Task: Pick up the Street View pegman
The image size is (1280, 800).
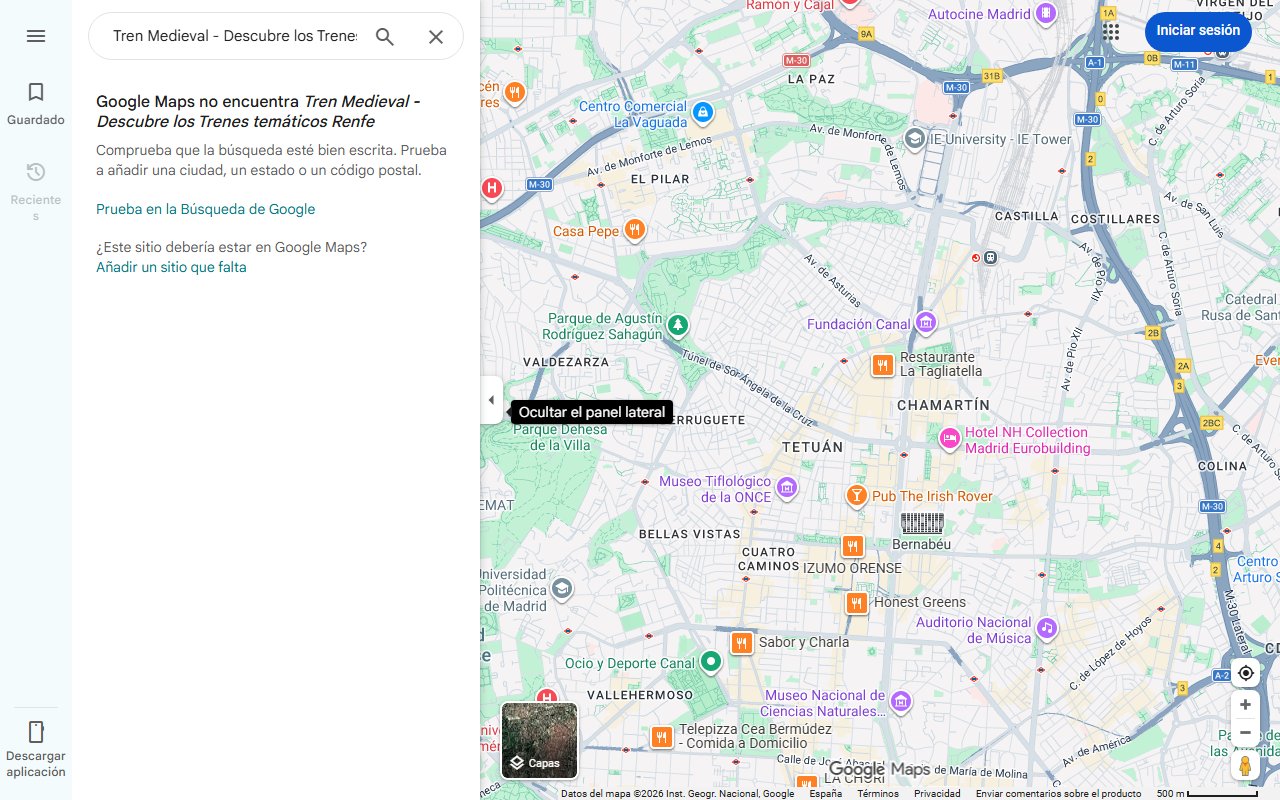Action: click(1245, 765)
